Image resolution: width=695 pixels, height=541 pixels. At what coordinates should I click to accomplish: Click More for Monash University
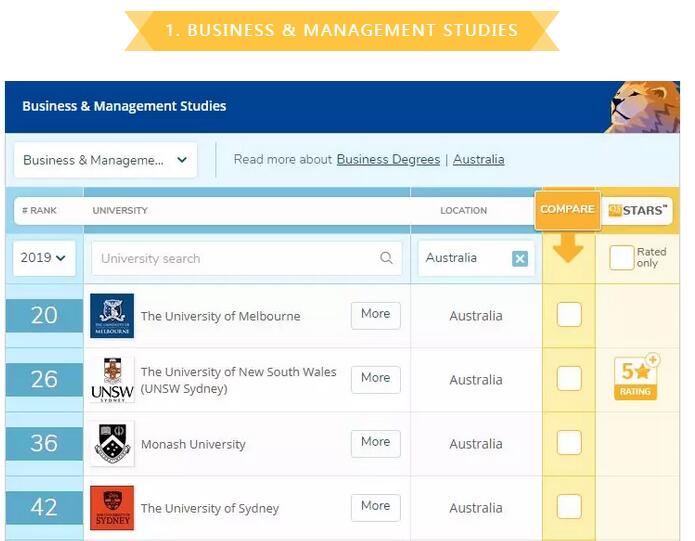375,443
